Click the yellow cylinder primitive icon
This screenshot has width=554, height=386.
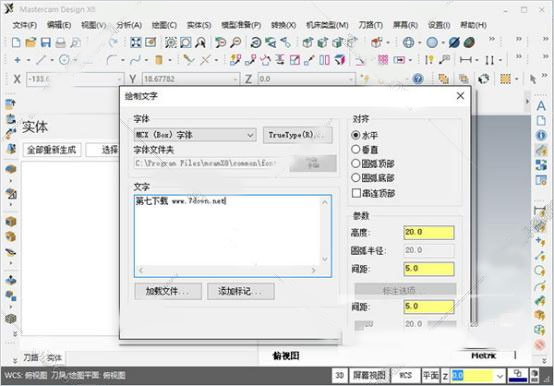tap(159, 60)
